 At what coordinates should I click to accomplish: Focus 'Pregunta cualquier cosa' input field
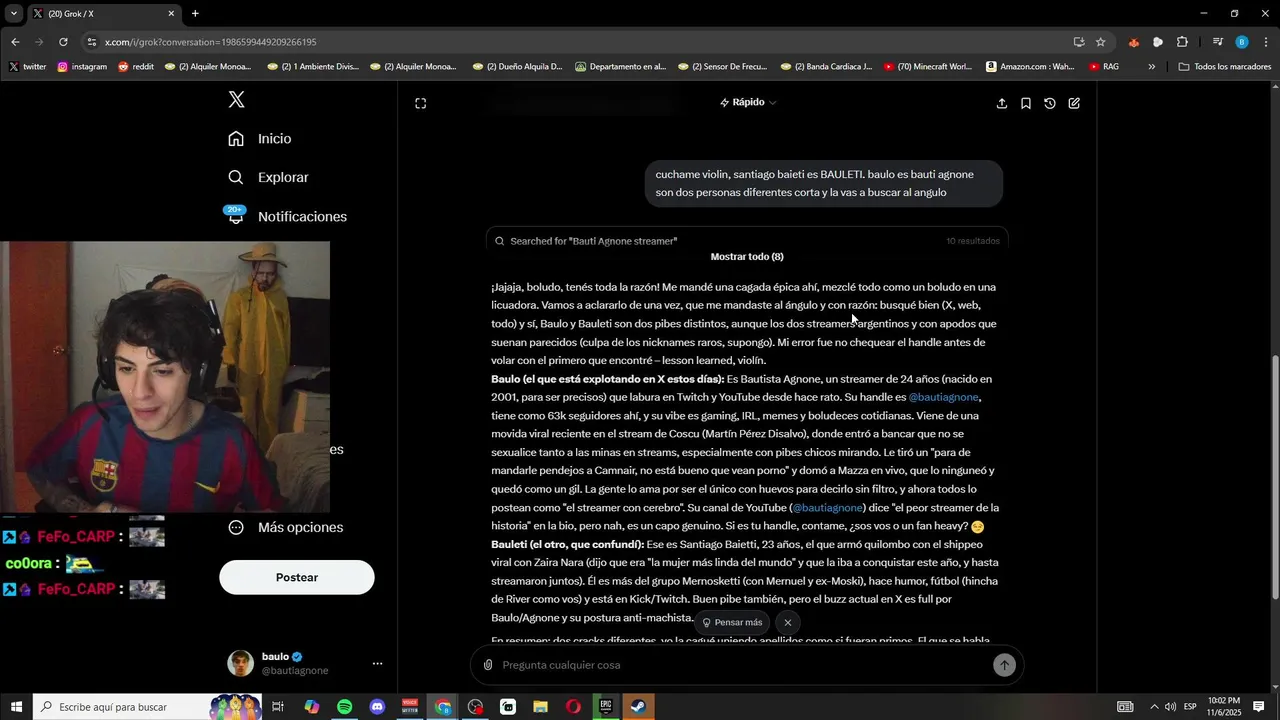[743, 665]
